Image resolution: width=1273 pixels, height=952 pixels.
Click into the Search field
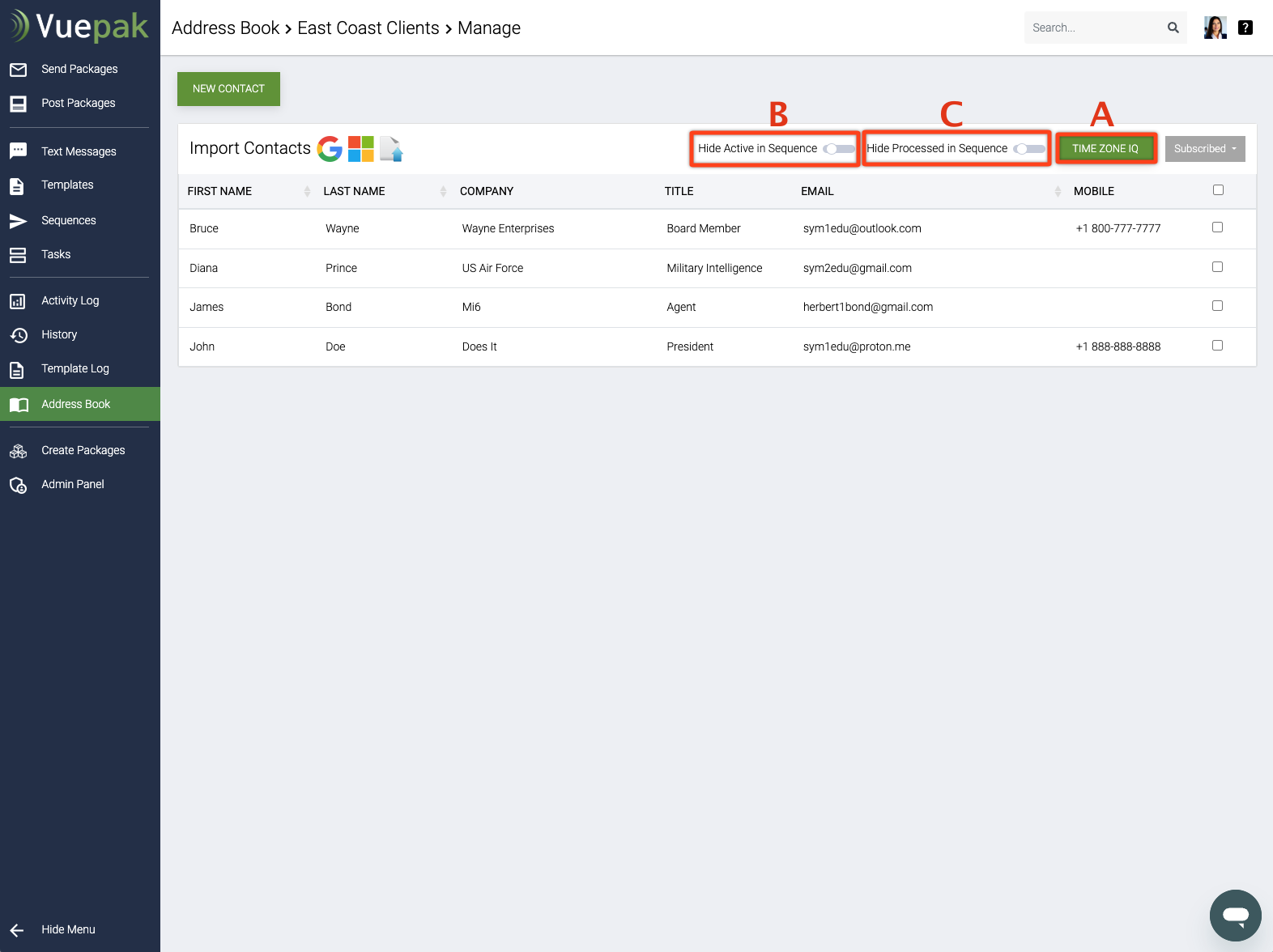tap(1093, 28)
